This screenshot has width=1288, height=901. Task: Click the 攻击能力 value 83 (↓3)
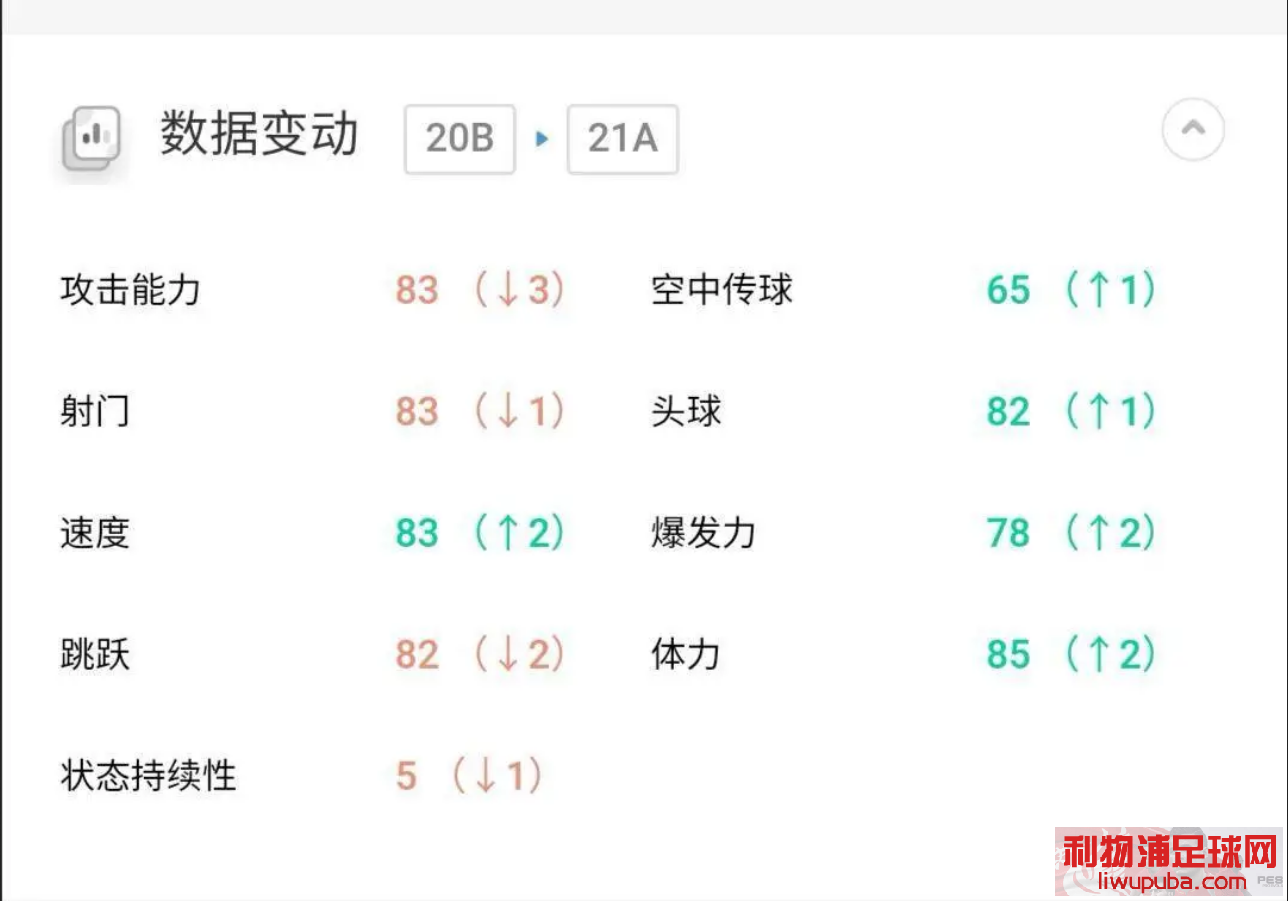(481, 290)
